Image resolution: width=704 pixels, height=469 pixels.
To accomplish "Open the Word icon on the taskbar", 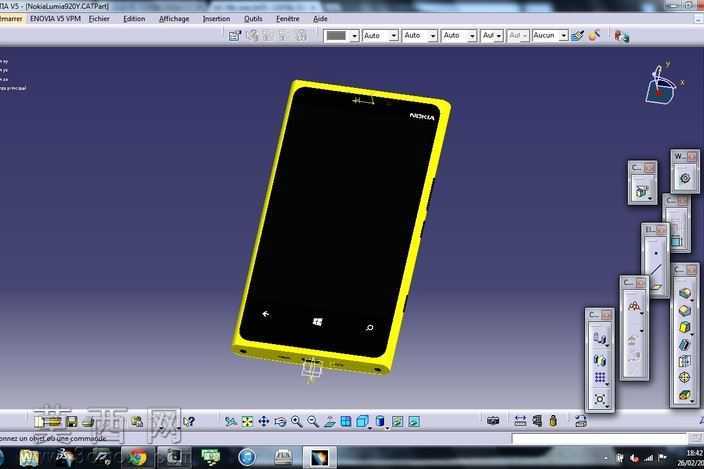I will pos(29,458).
